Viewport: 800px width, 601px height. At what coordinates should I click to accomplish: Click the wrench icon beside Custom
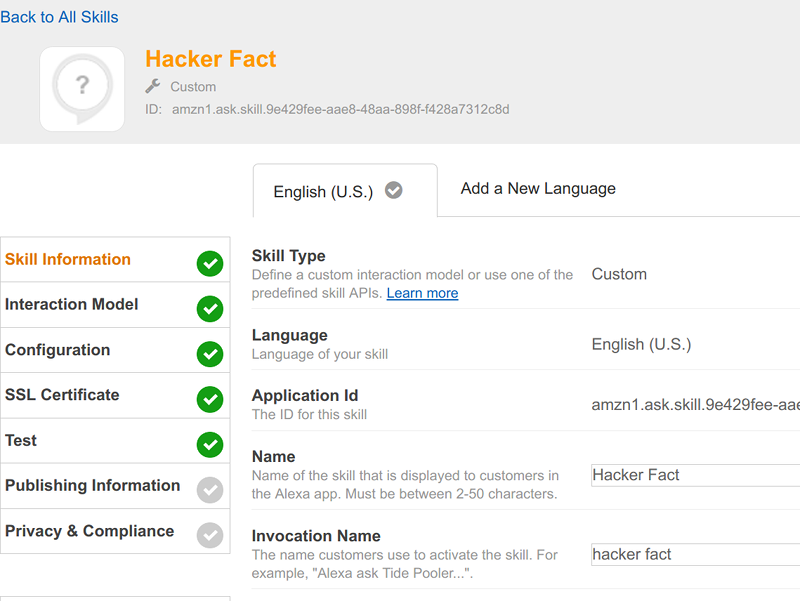(x=153, y=87)
